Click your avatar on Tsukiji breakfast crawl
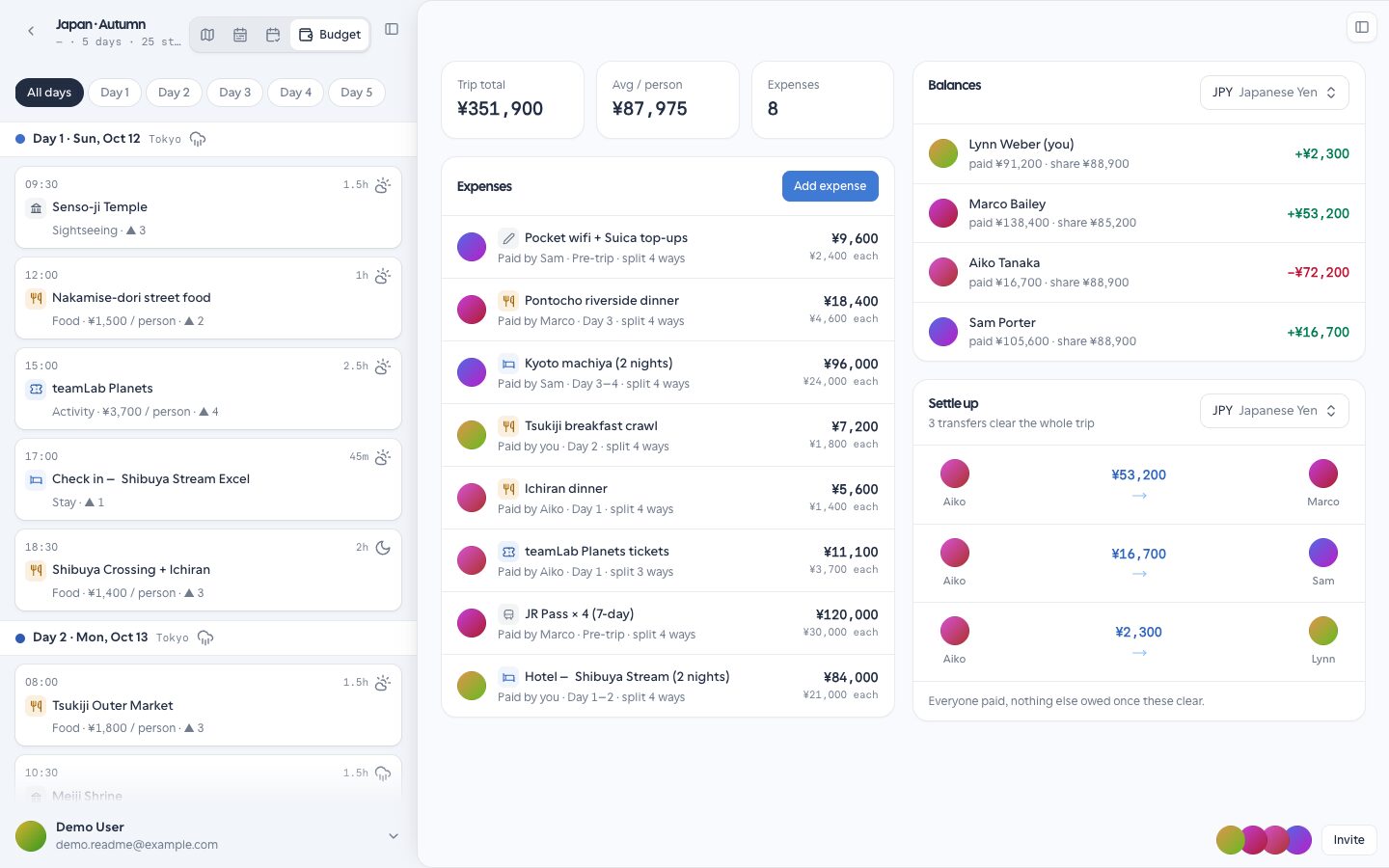This screenshot has width=1389, height=868. [472, 435]
